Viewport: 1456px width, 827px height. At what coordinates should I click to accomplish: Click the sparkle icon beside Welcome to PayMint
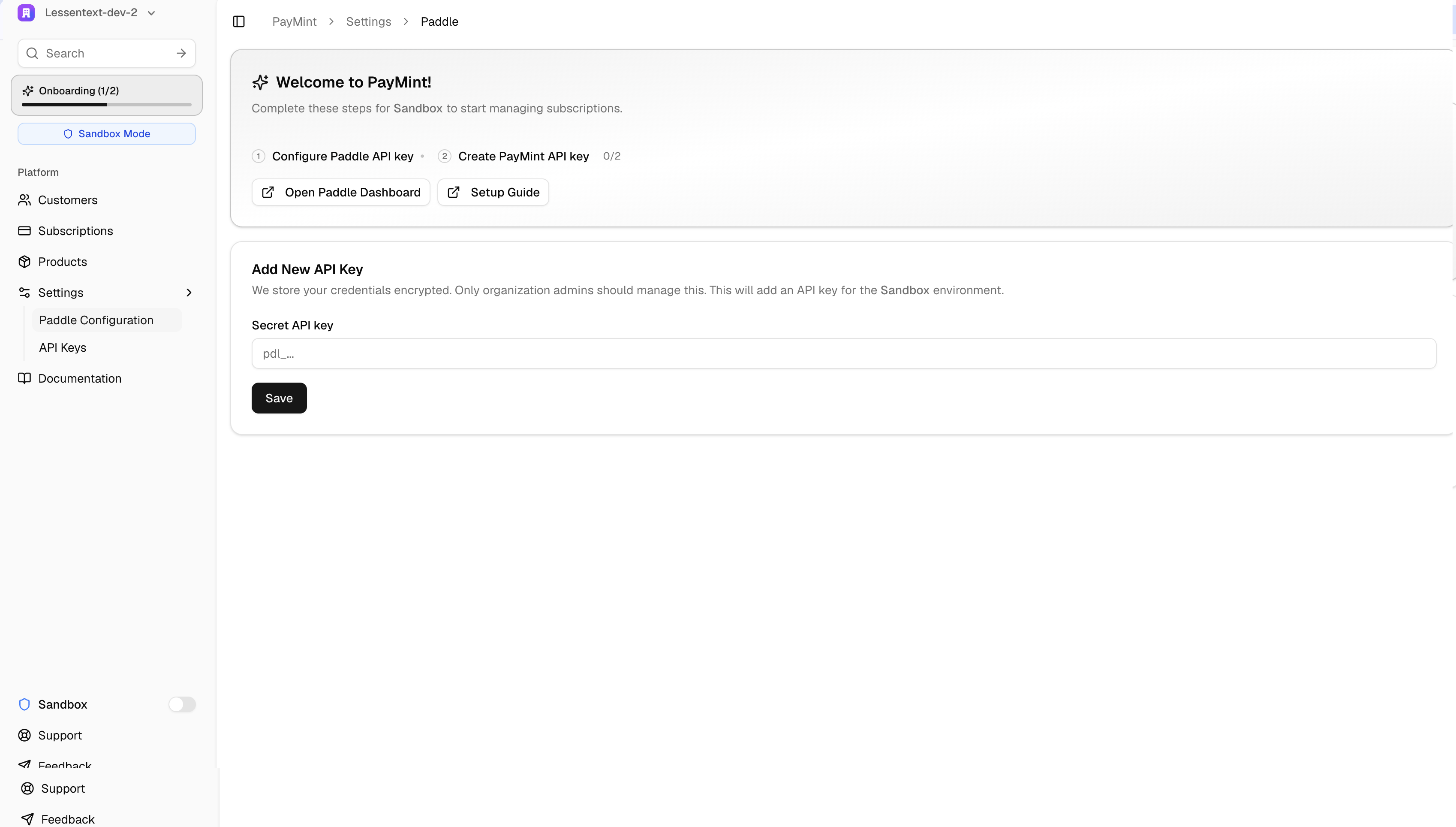260,82
